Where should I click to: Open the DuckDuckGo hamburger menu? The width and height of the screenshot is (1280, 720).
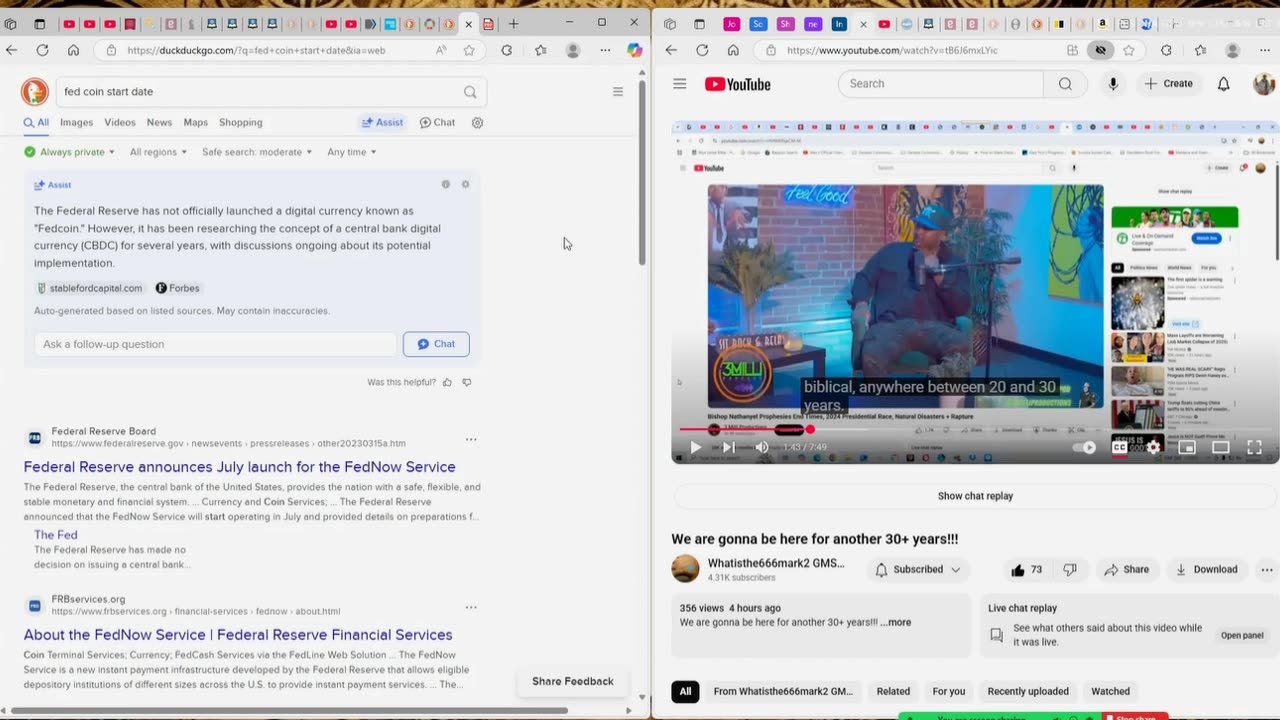618,92
